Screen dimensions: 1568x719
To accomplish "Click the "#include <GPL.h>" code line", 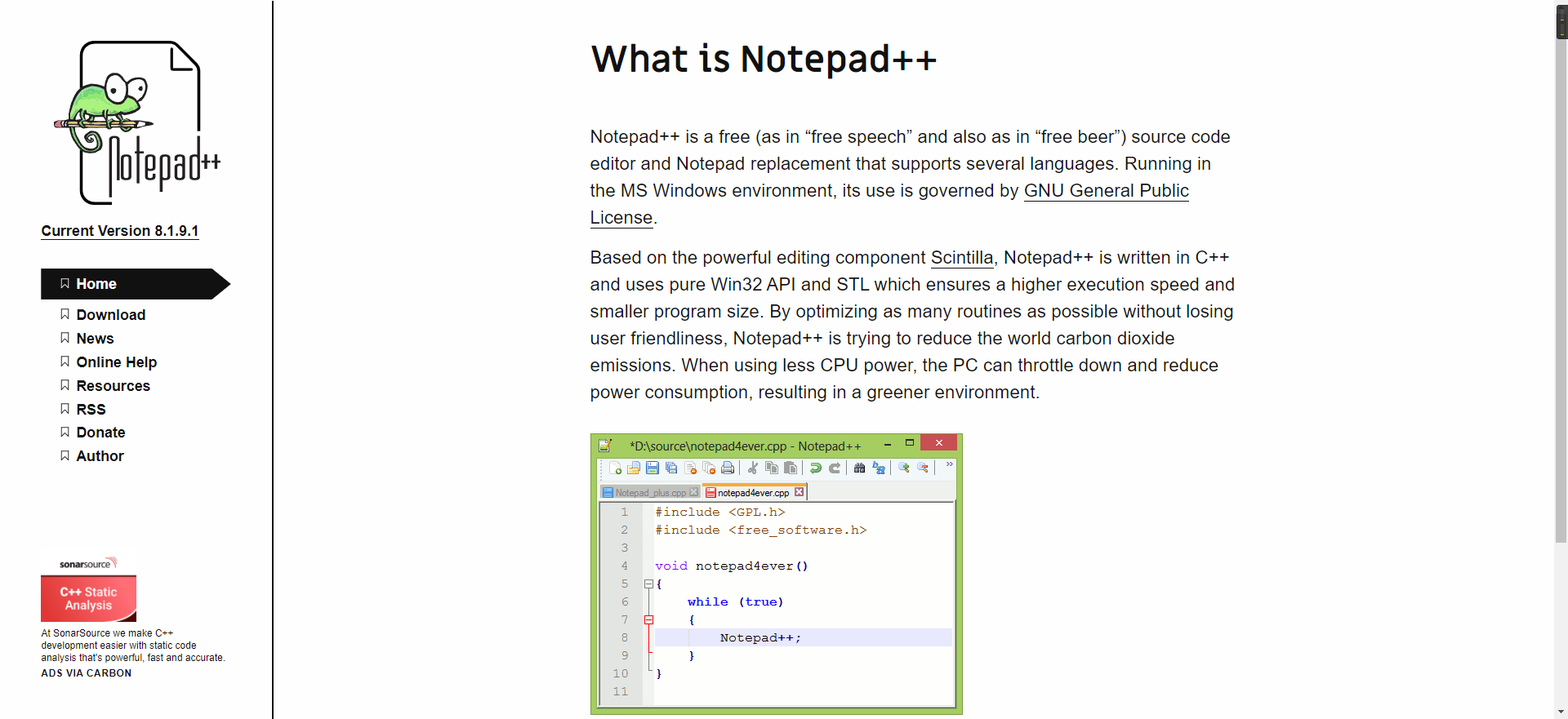I will tap(719, 512).
